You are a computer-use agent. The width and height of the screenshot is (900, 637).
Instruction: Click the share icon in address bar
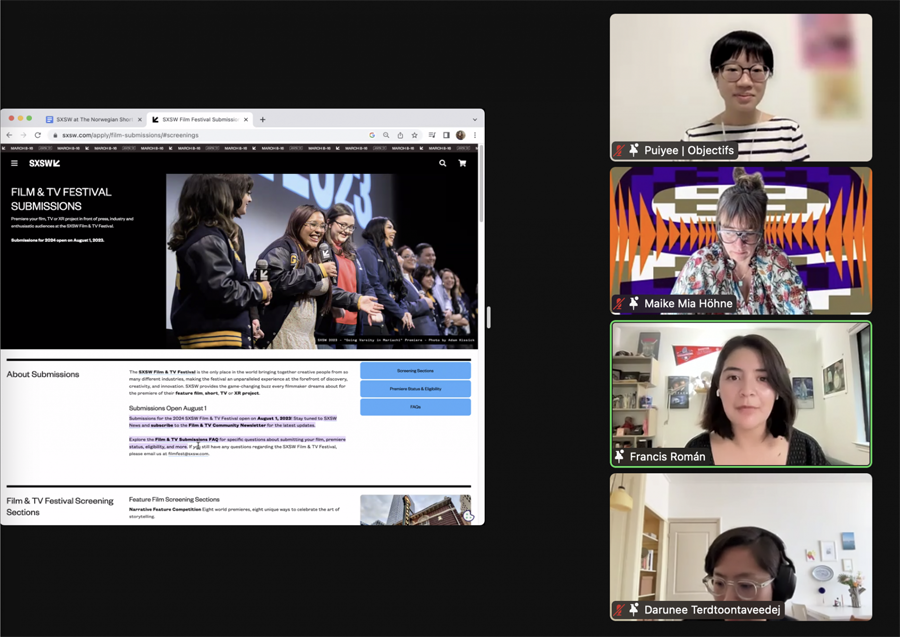tap(400, 135)
